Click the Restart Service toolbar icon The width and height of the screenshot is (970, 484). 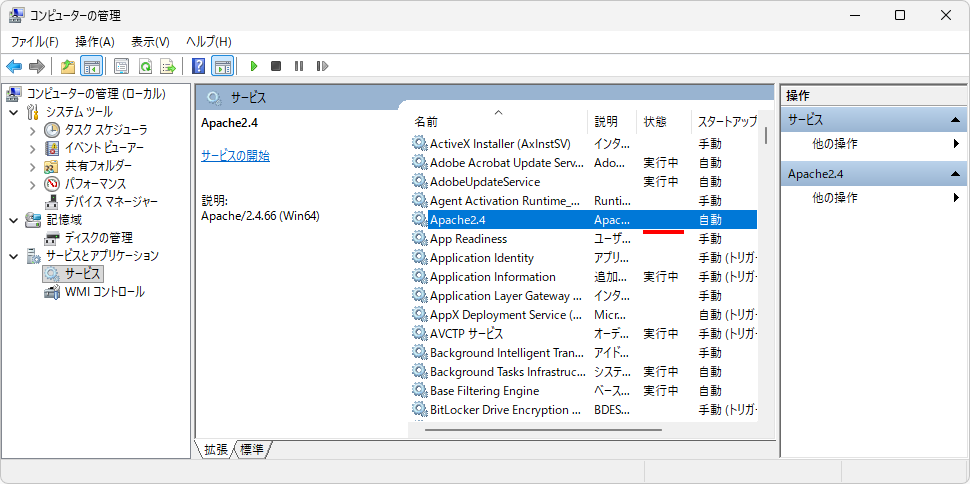tap(322, 66)
